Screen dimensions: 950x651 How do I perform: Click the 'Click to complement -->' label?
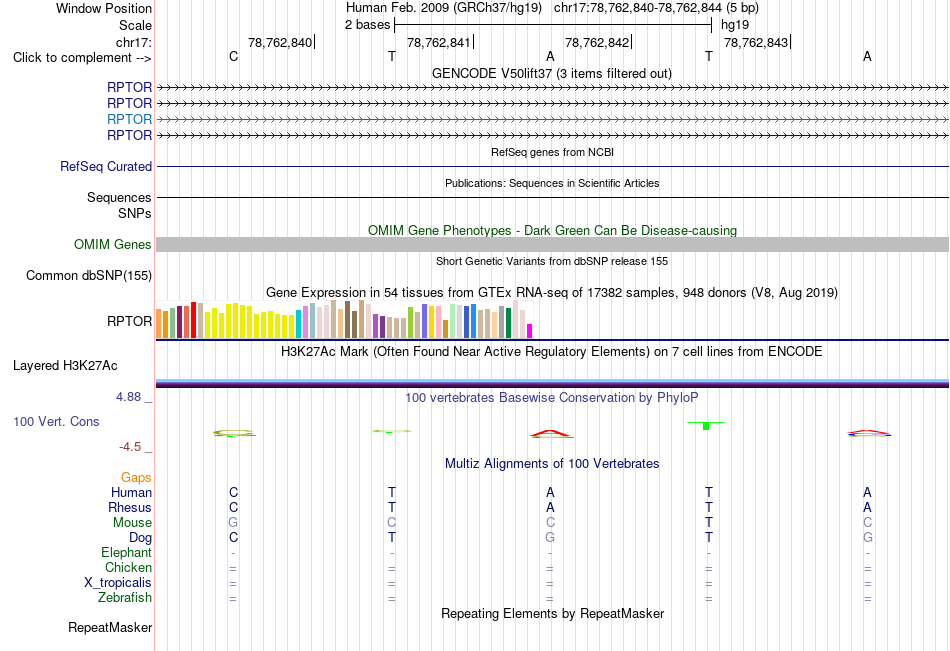pyautogui.click(x=82, y=58)
